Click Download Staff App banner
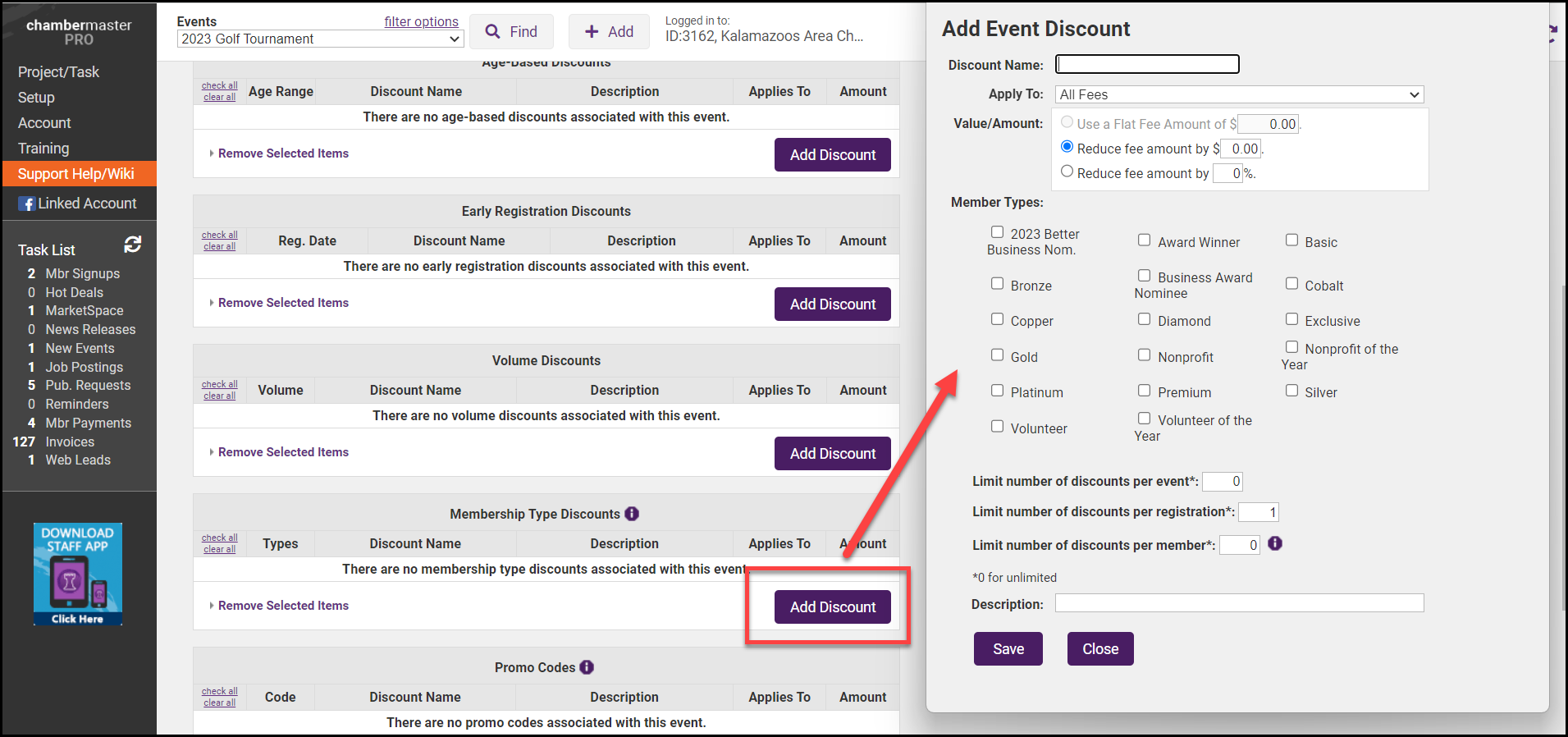This screenshot has width=1568, height=737. click(78, 574)
